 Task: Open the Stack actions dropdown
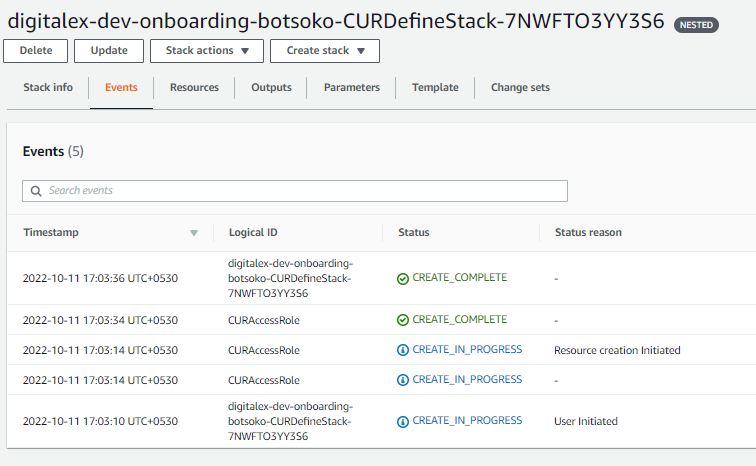tap(207, 51)
